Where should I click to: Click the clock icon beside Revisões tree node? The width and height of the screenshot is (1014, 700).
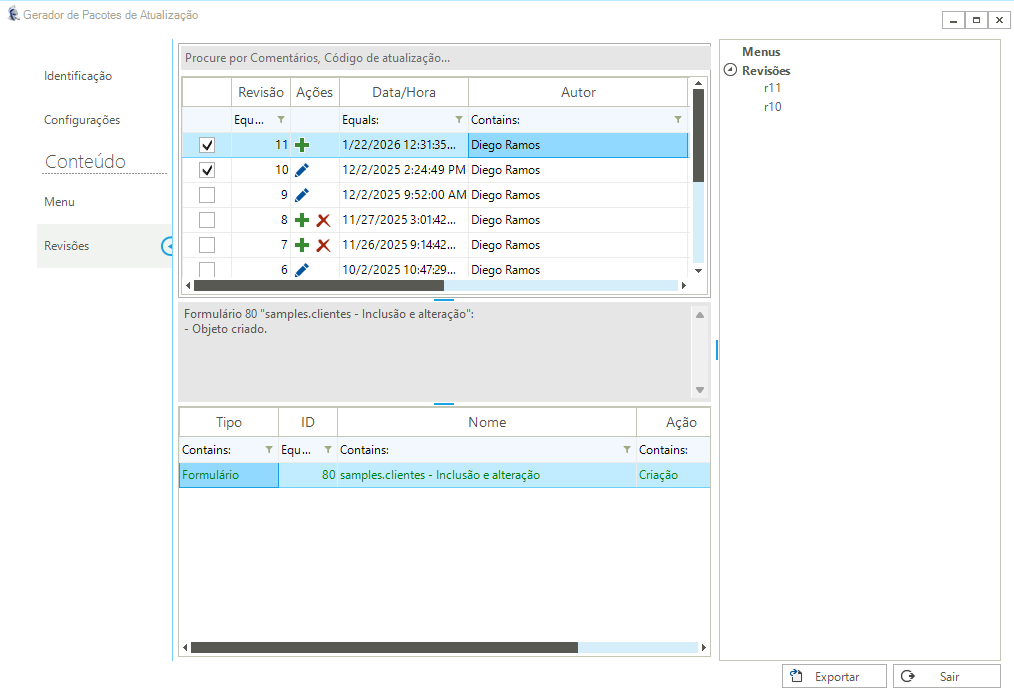[730, 71]
